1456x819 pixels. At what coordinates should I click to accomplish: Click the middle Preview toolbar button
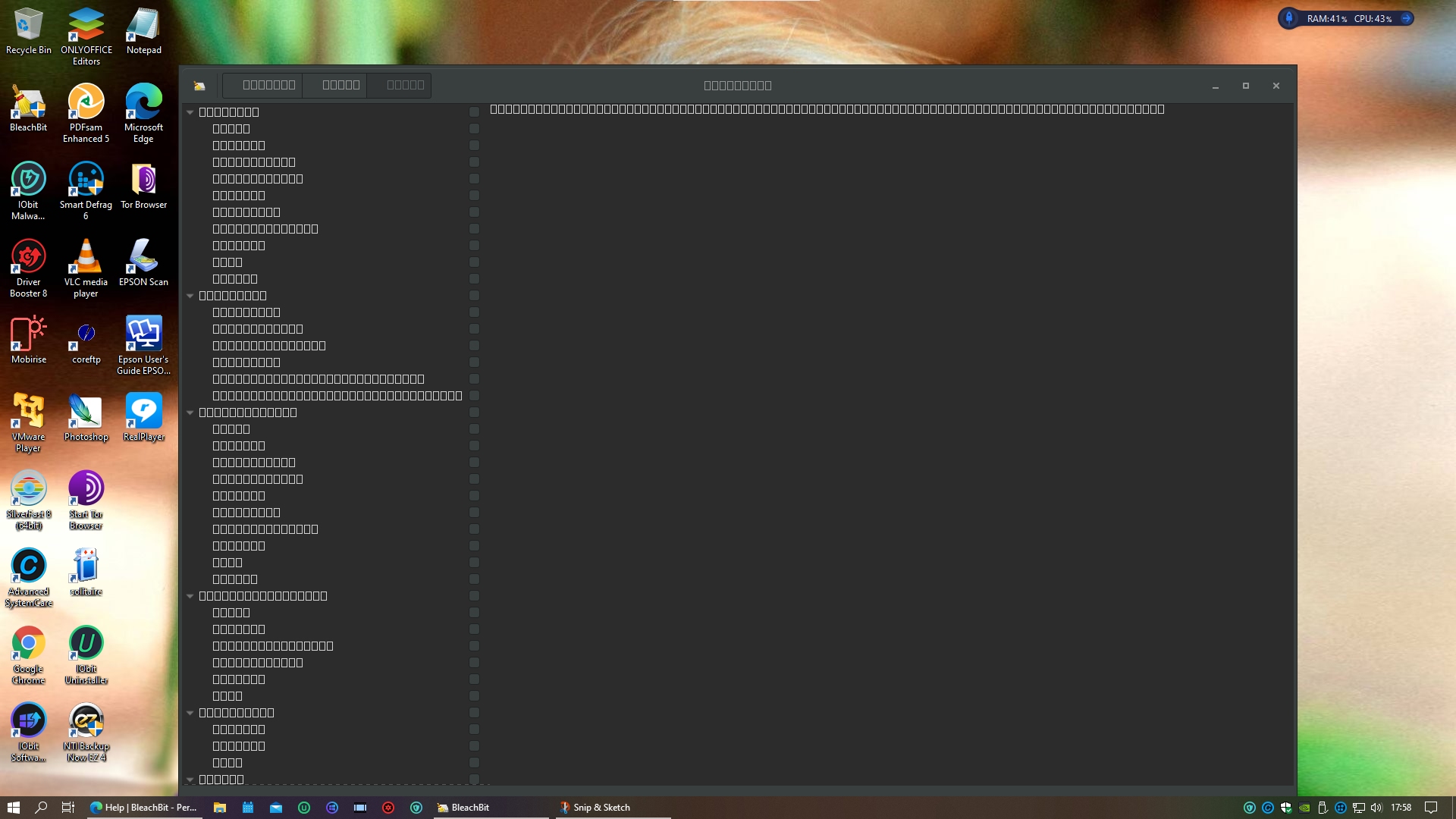coord(334,85)
